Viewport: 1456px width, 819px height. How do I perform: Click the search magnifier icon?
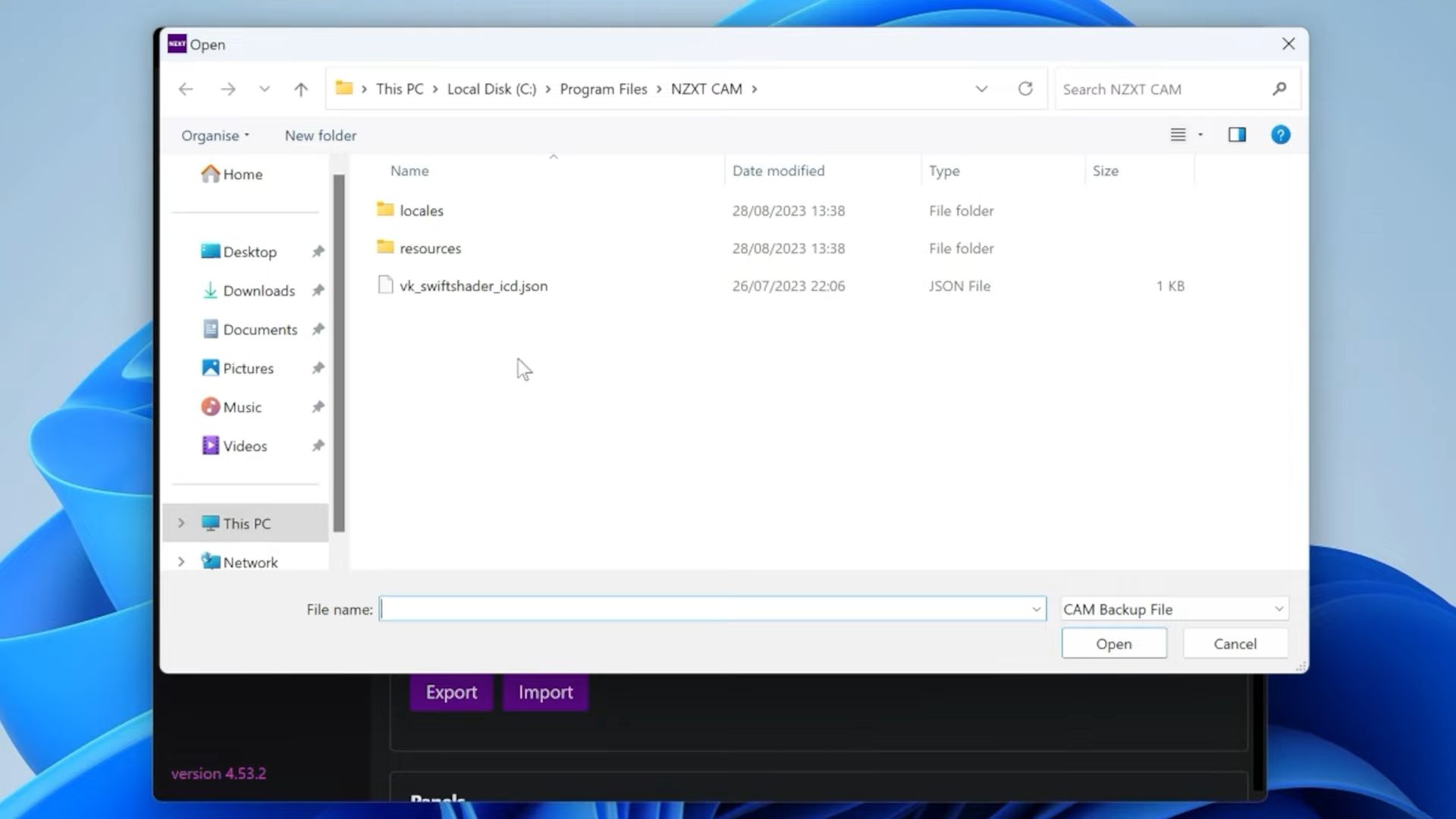point(1279,89)
